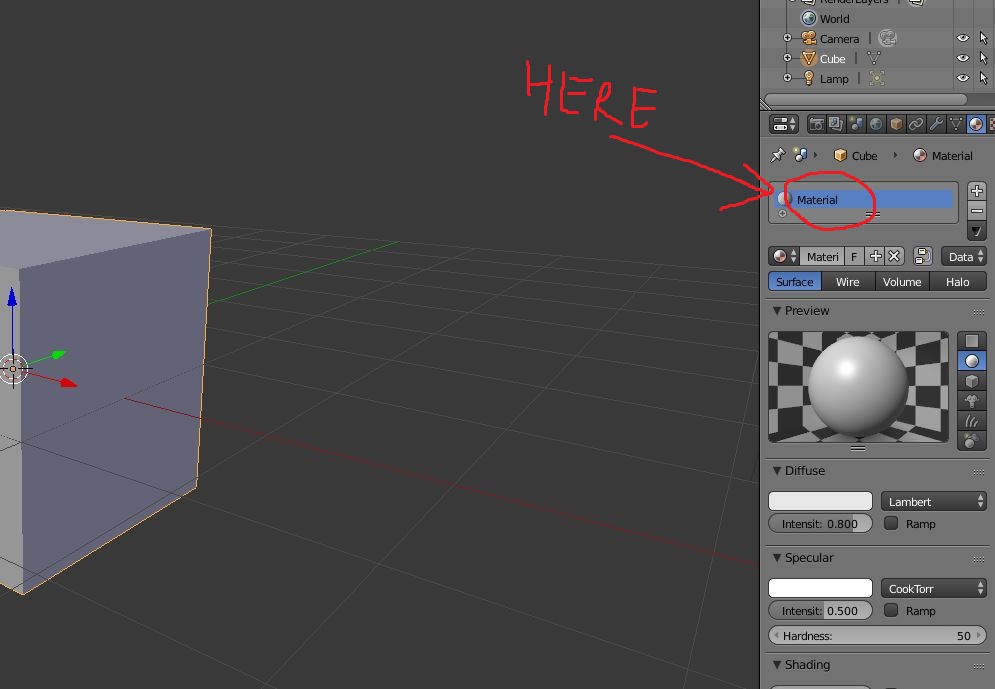The width and height of the screenshot is (995, 689).
Task: Open the Render properties tab (camera icon)
Action: click(x=816, y=124)
